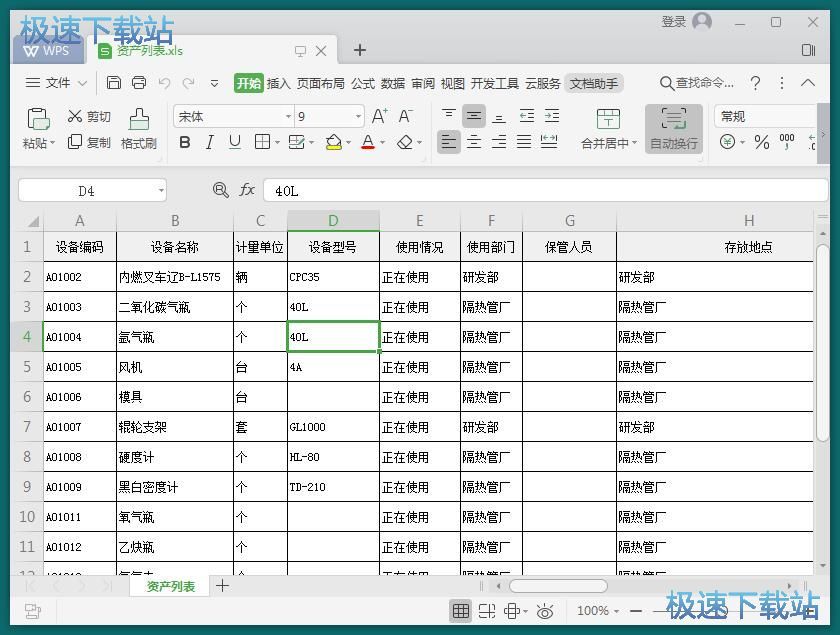Open font name dropdown 宋体

click(x=288, y=117)
